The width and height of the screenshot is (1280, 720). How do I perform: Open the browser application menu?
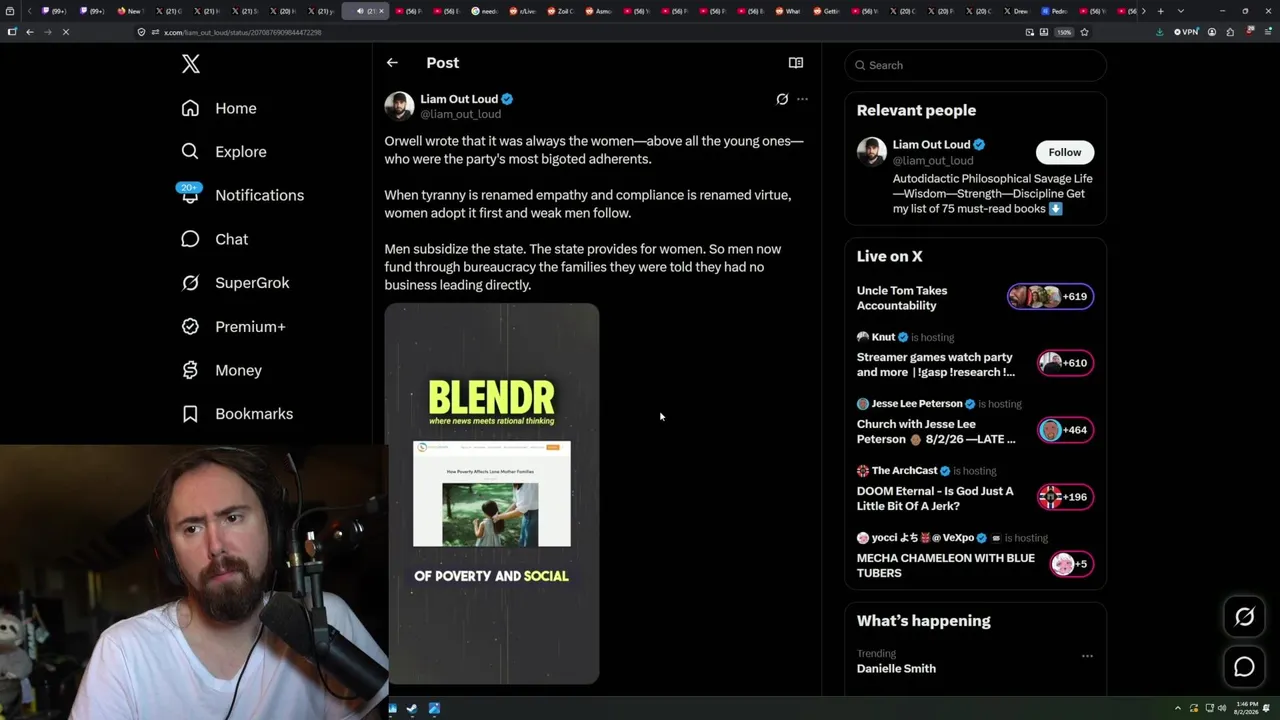1266,32
